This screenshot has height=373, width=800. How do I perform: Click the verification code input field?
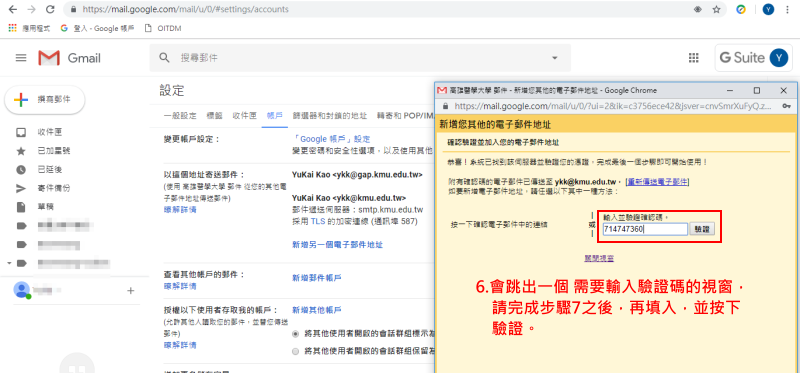(645, 230)
